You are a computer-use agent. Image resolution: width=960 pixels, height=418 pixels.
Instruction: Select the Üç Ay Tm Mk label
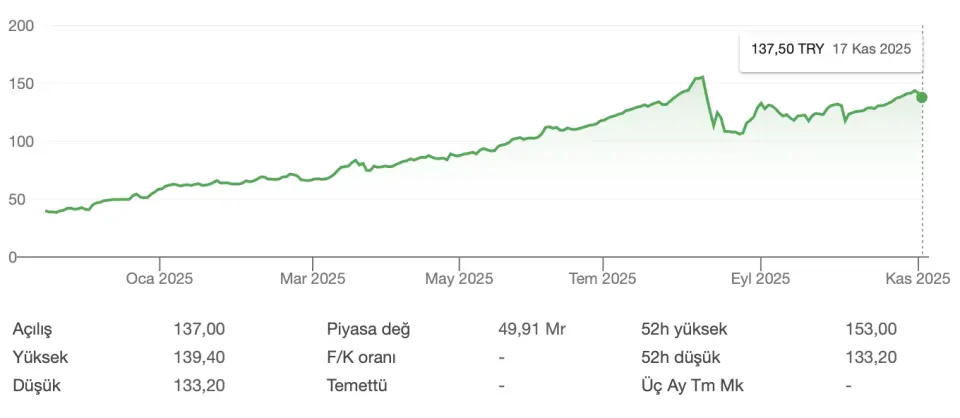point(692,385)
